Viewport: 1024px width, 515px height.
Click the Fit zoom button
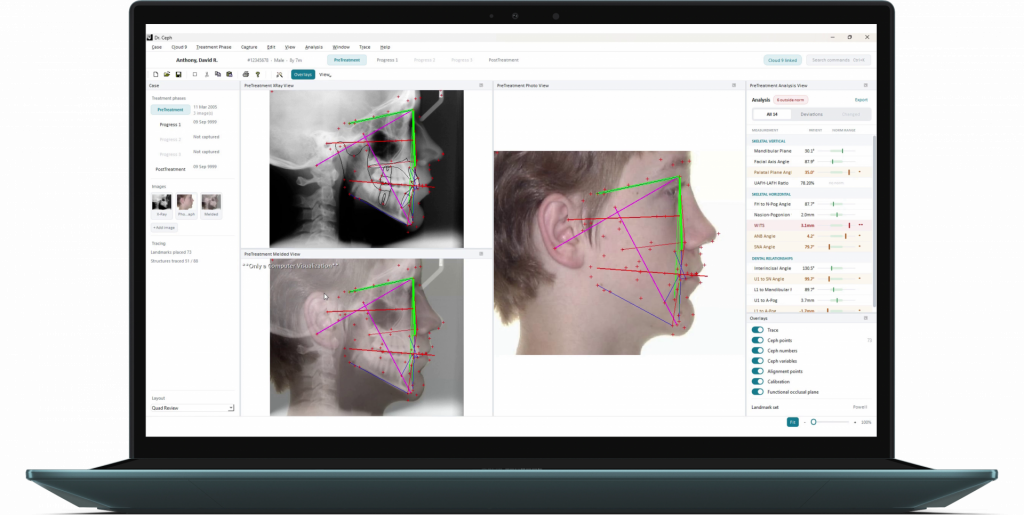[792, 422]
